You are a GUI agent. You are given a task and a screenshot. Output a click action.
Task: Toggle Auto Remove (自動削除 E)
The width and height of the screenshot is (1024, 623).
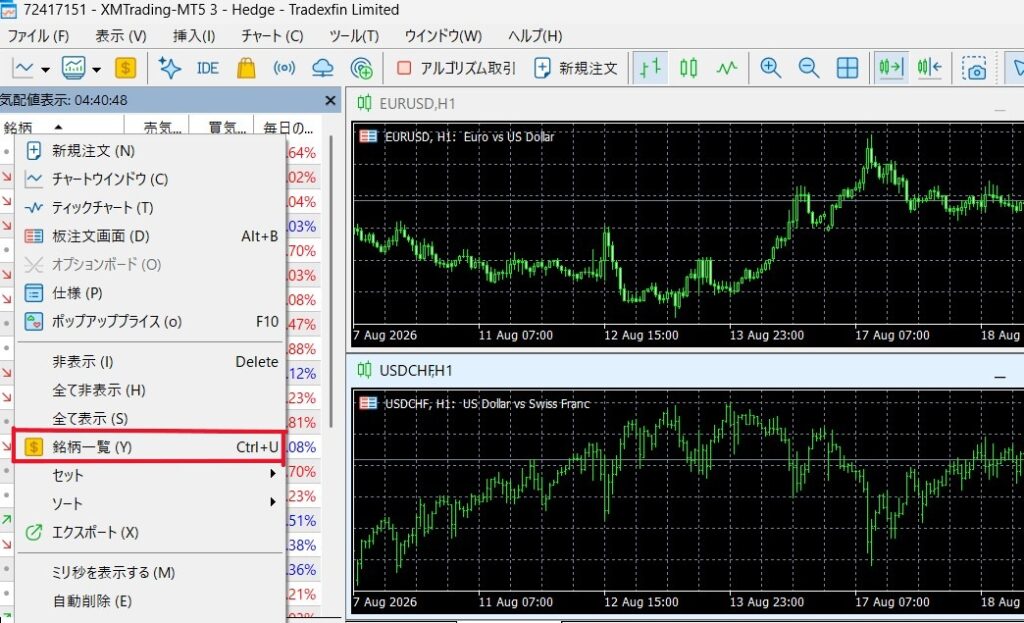150,601
